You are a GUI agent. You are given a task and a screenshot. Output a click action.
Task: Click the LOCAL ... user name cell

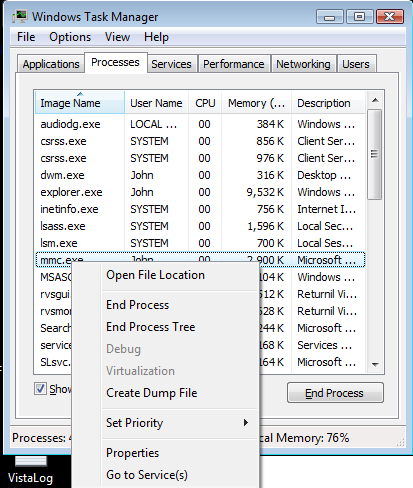coord(153,124)
